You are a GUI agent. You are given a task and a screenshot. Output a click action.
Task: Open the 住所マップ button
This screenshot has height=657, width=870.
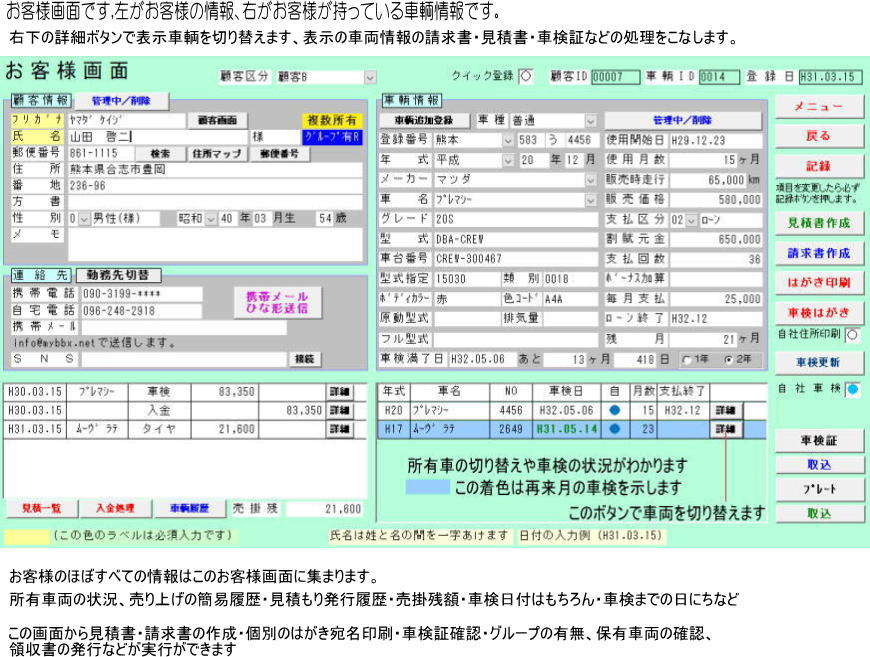pos(217,154)
